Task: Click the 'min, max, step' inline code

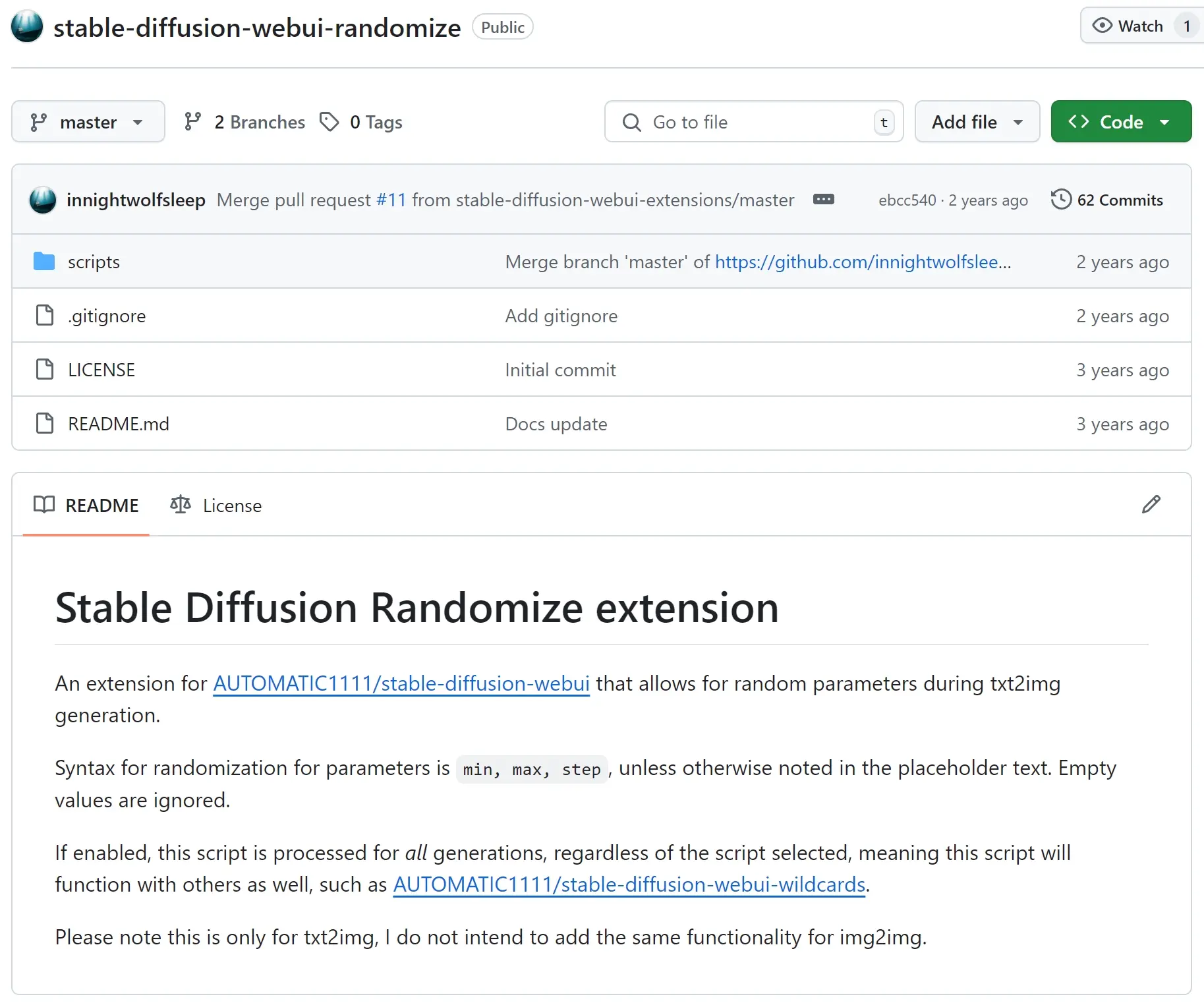Action: pyautogui.click(x=532, y=770)
